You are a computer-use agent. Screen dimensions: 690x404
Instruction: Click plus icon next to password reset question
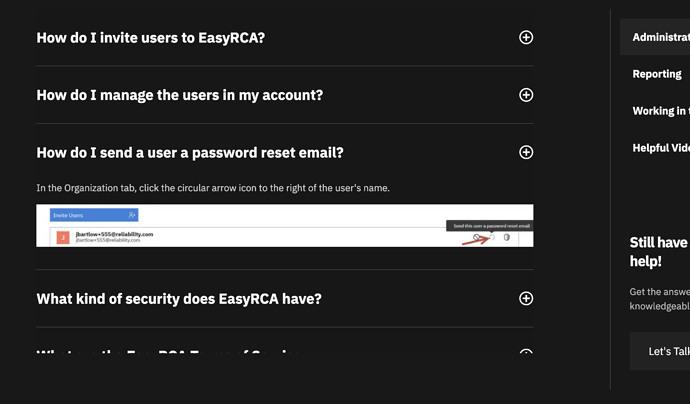pos(526,152)
